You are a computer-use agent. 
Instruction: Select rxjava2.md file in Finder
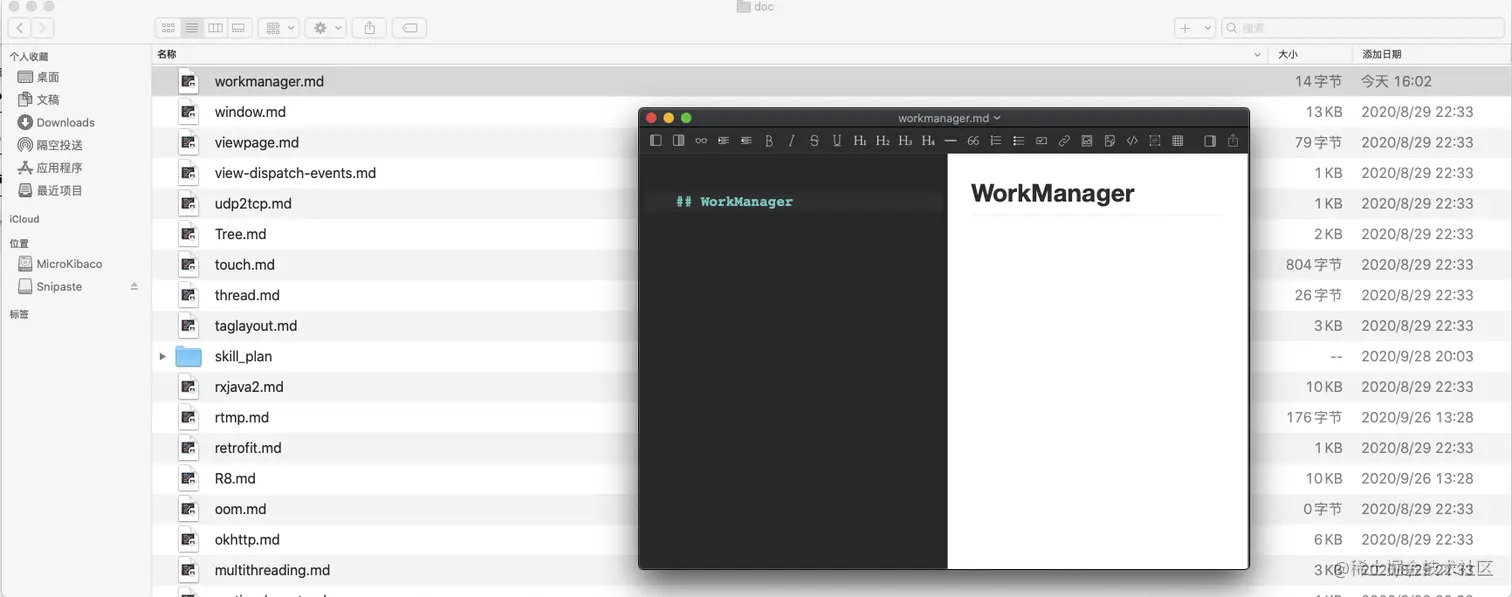click(249, 387)
